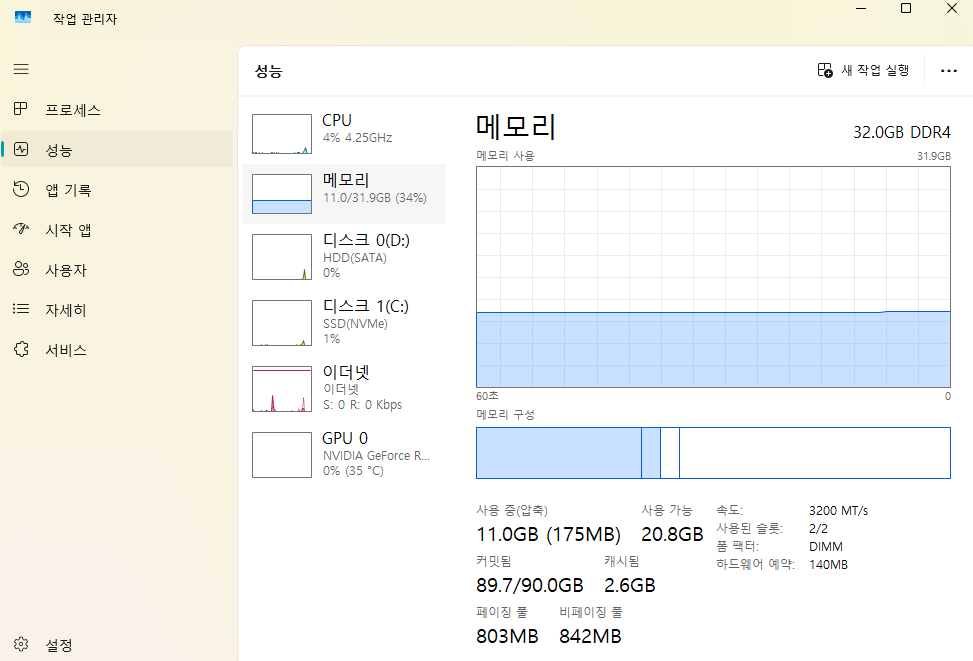Viewport: 973px width, 661px height.
Task: Open the three-dot more options menu
Action: [x=949, y=71]
